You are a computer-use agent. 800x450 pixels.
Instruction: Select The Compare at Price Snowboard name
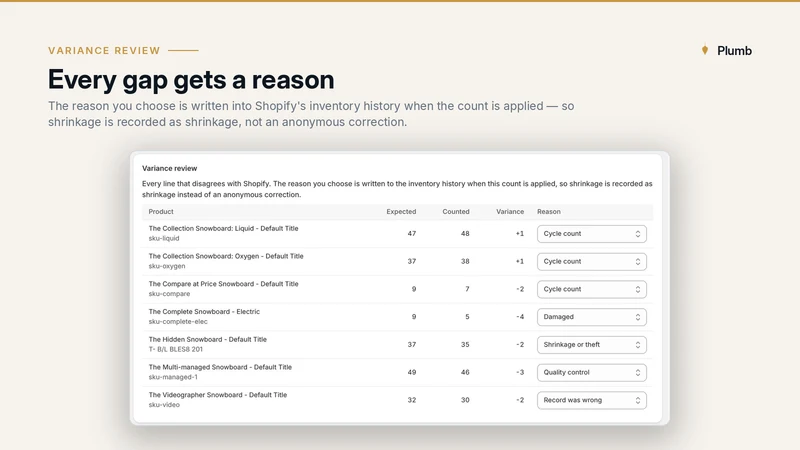(x=223, y=284)
